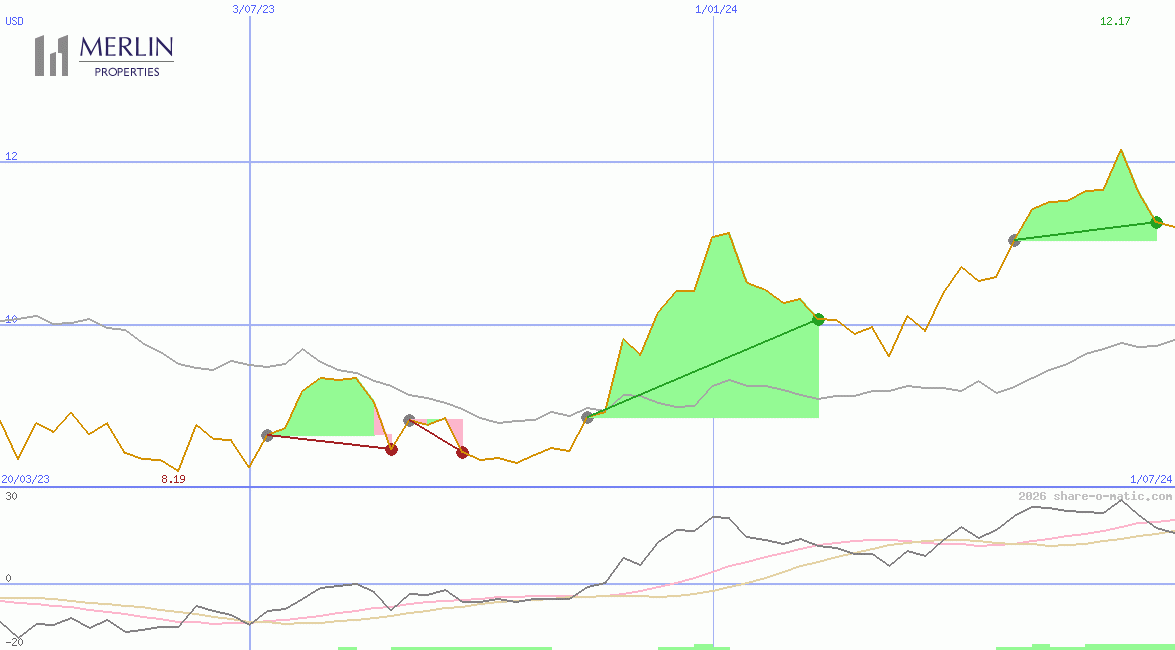The width and height of the screenshot is (1175, 650).
Task: Open the USD currency selector
Action: click(14, 21)
